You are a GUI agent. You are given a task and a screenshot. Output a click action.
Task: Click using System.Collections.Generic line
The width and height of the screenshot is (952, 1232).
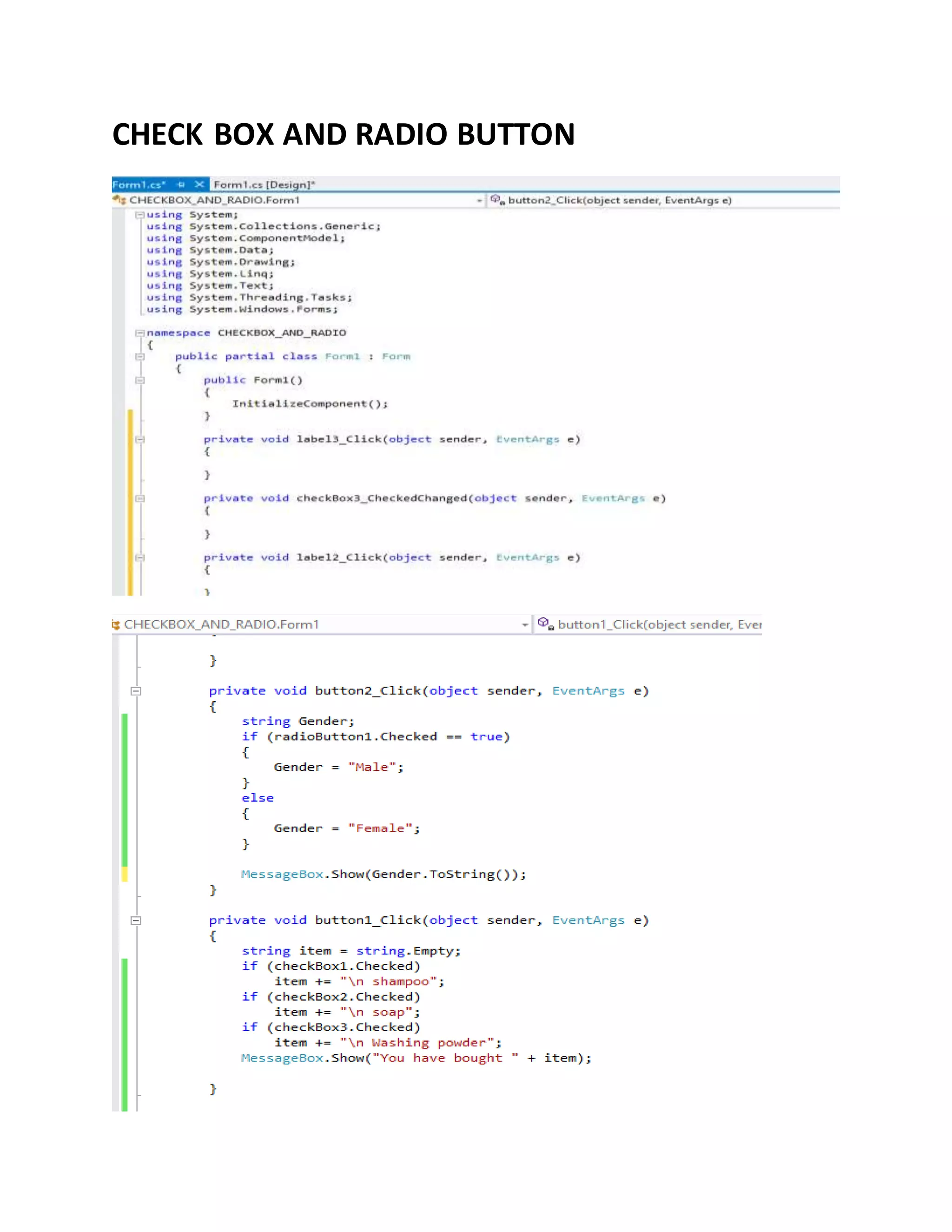[264, 226]
